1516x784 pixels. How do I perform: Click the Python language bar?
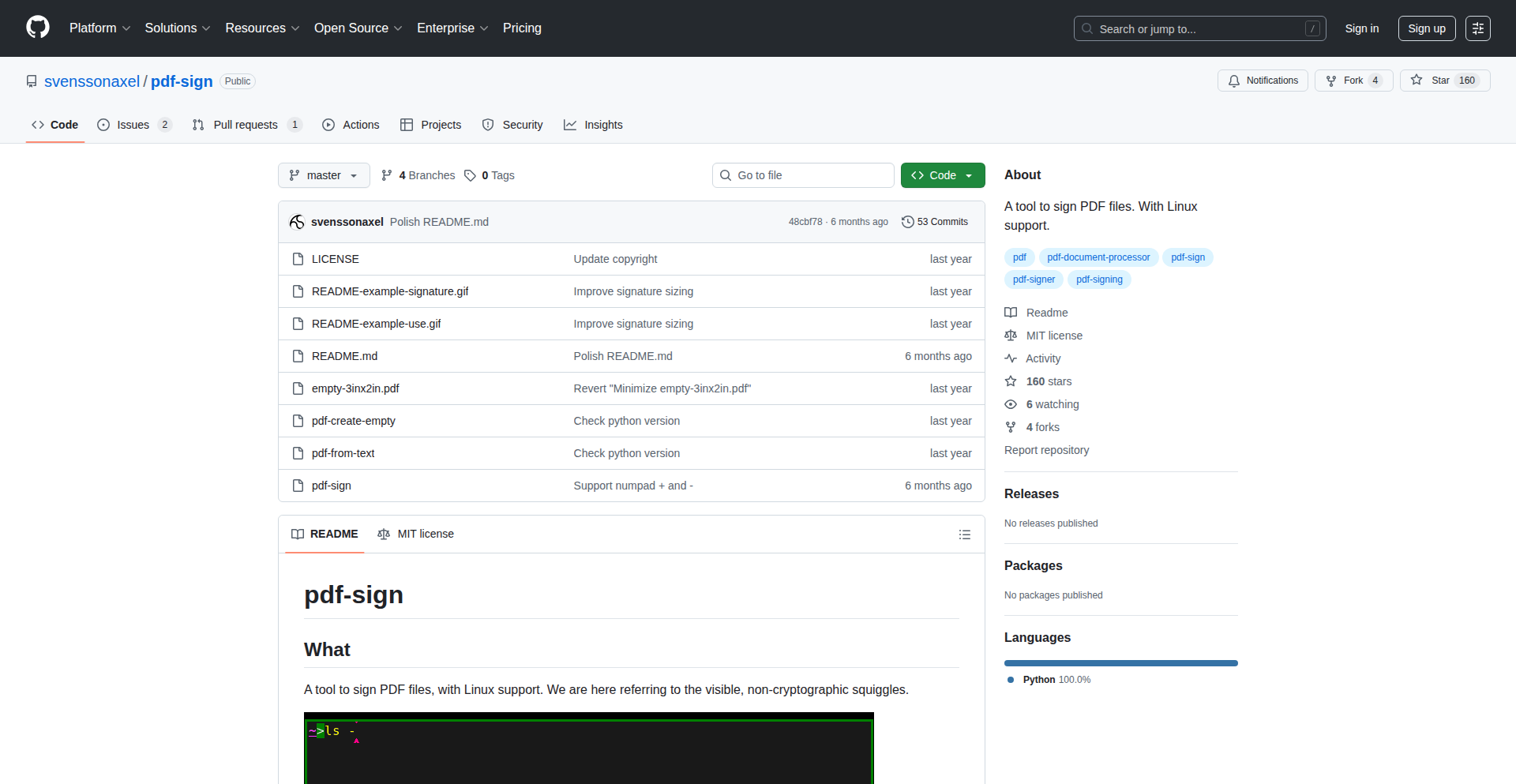point(1120,663)
